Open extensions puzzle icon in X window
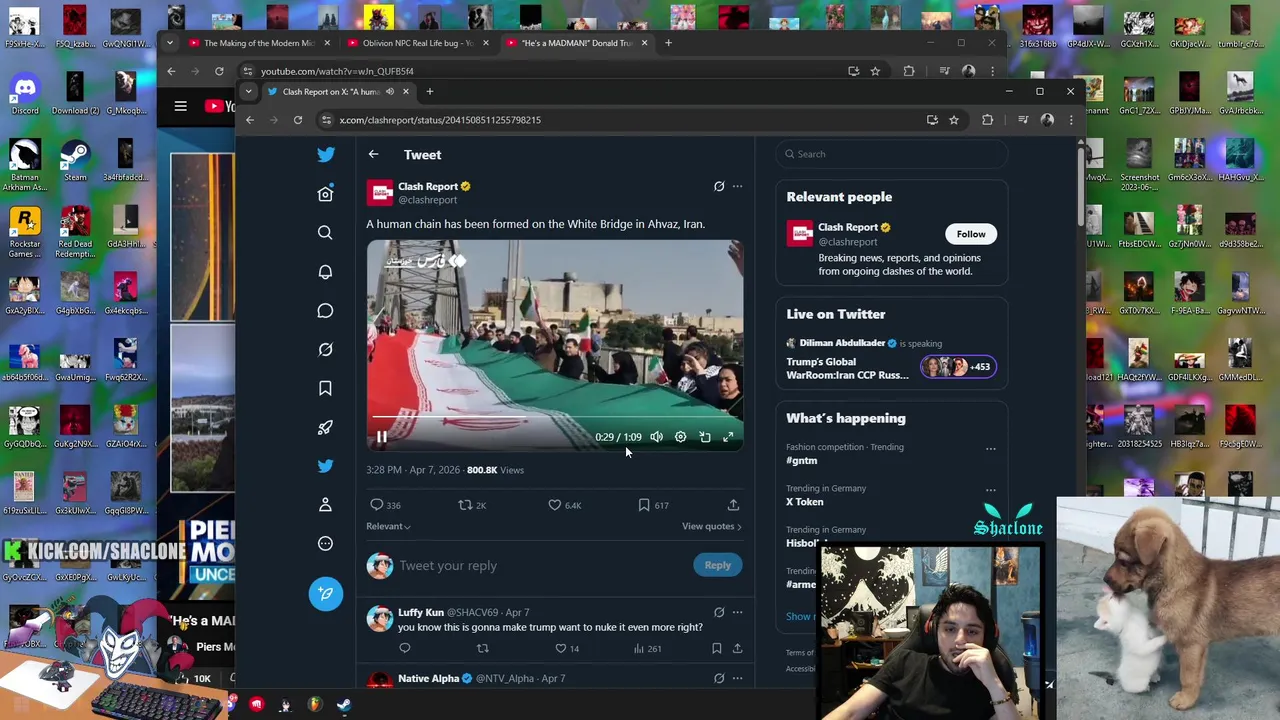The image size is (1280, 720). 988,120
